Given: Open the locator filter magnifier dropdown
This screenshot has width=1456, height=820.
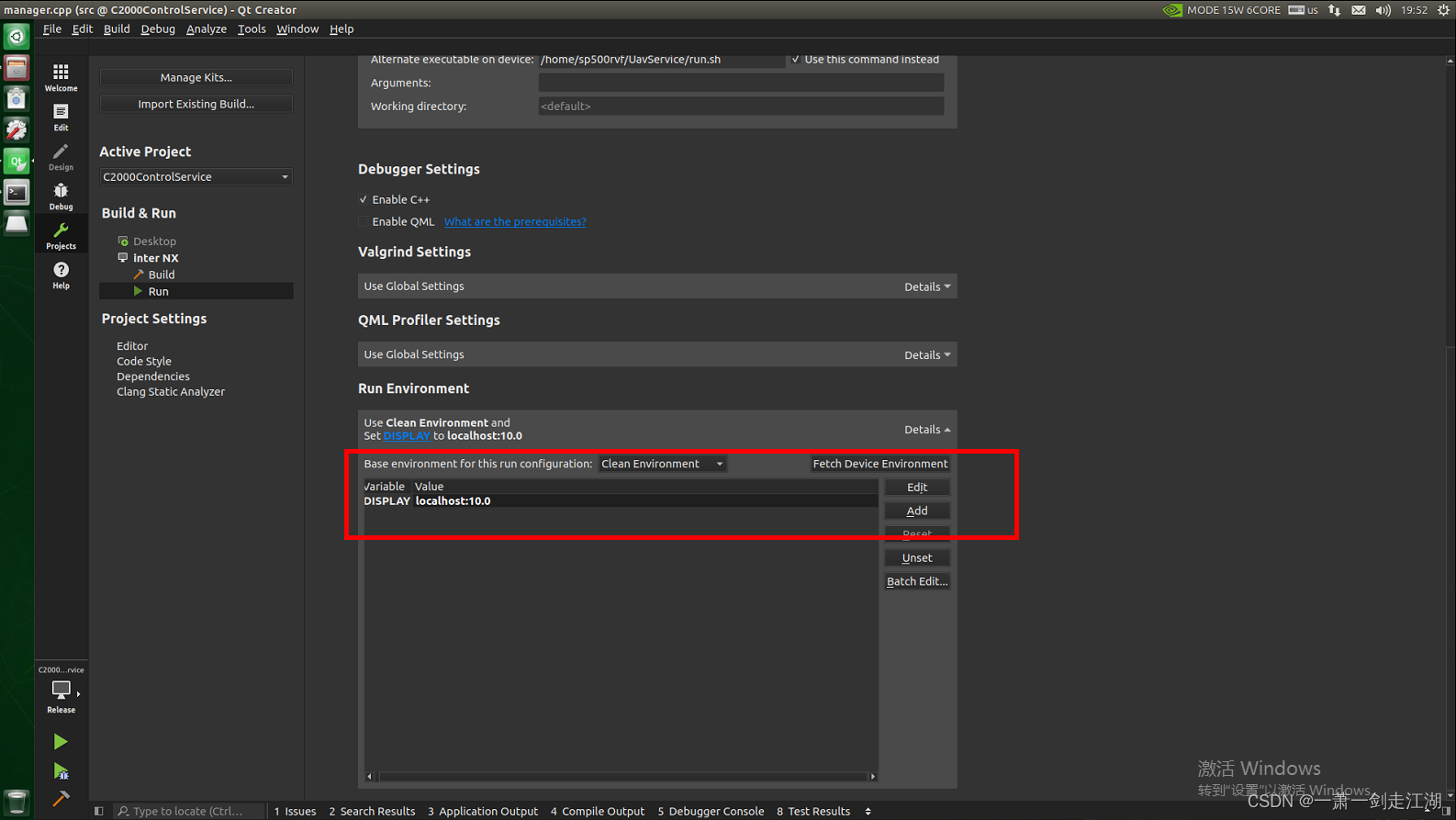Looking at the screenshot, I should pyautogui.click(x=123, y=811).
